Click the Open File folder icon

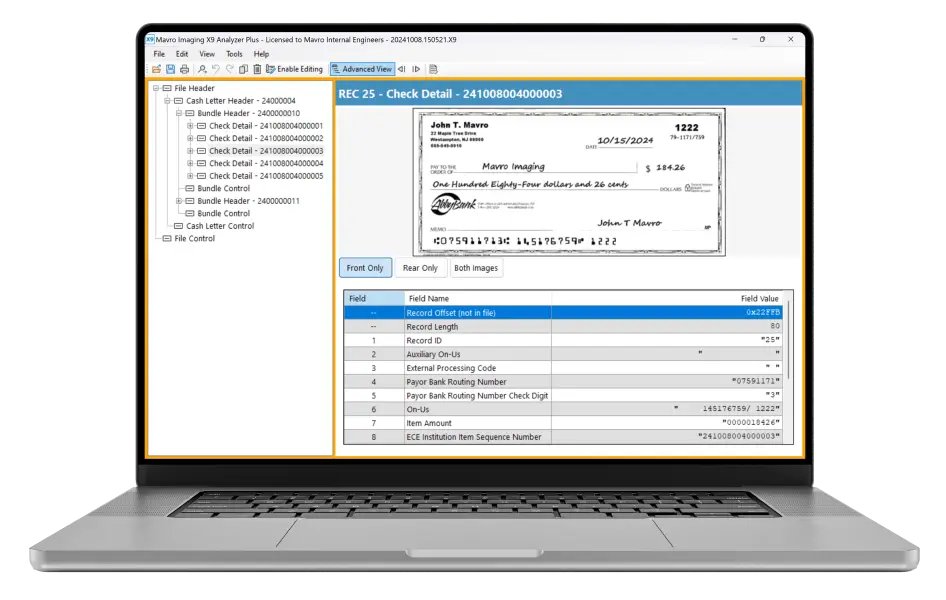pyautogui.click(x=157, y=69)
